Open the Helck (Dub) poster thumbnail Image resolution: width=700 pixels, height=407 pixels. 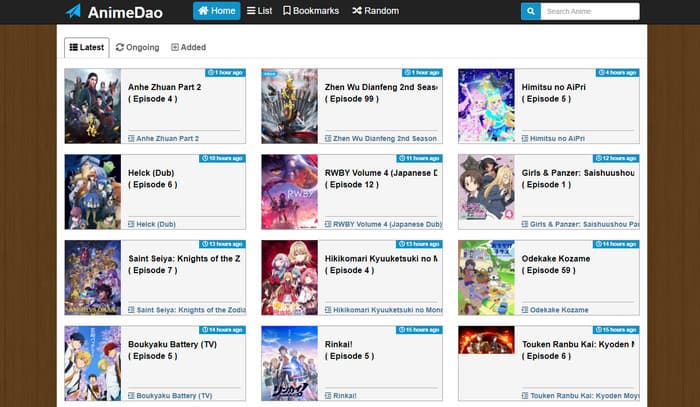pyautogui.click(x=92, y=192)
